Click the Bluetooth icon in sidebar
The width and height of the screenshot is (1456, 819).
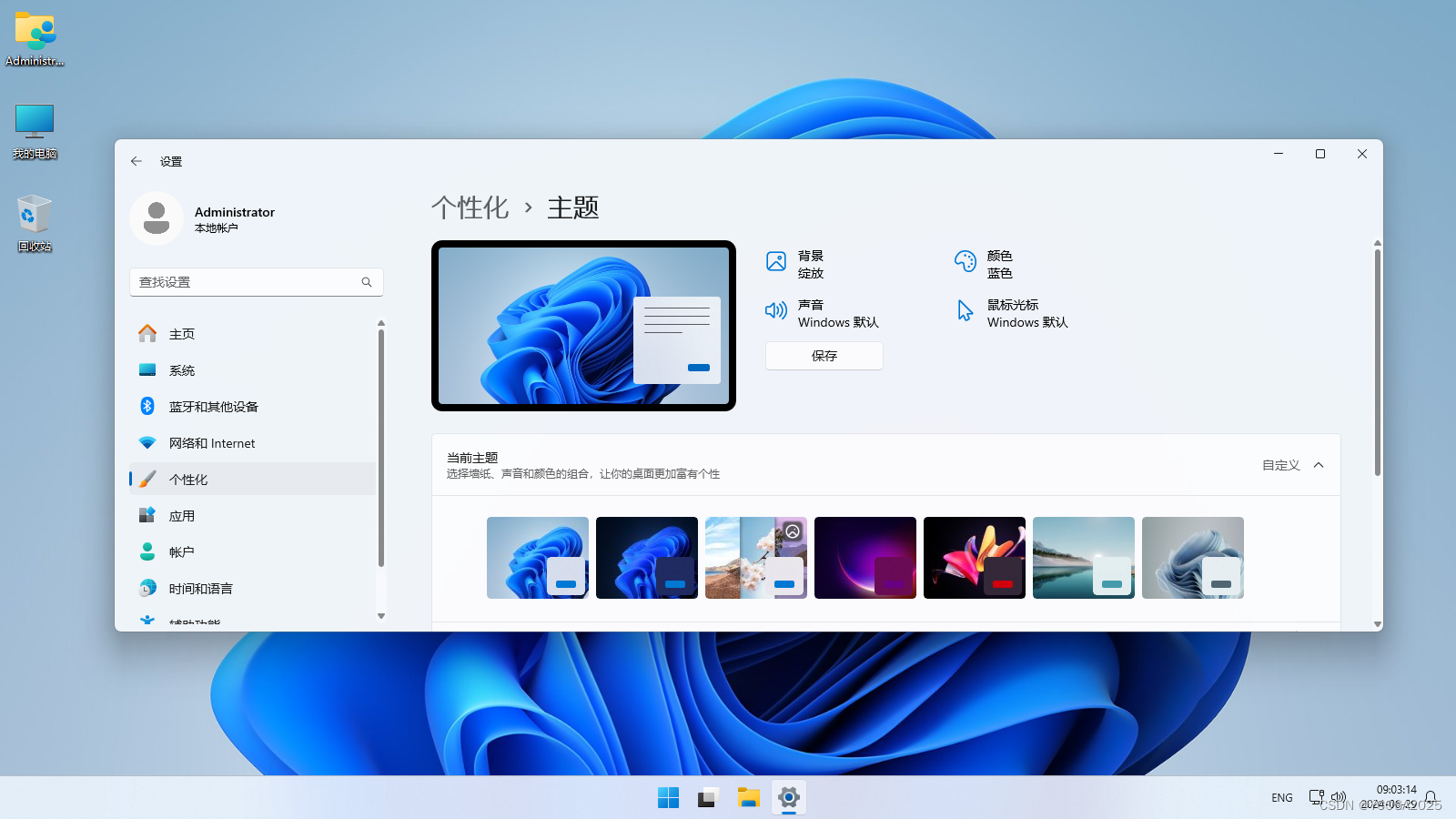tap(147, 406)
